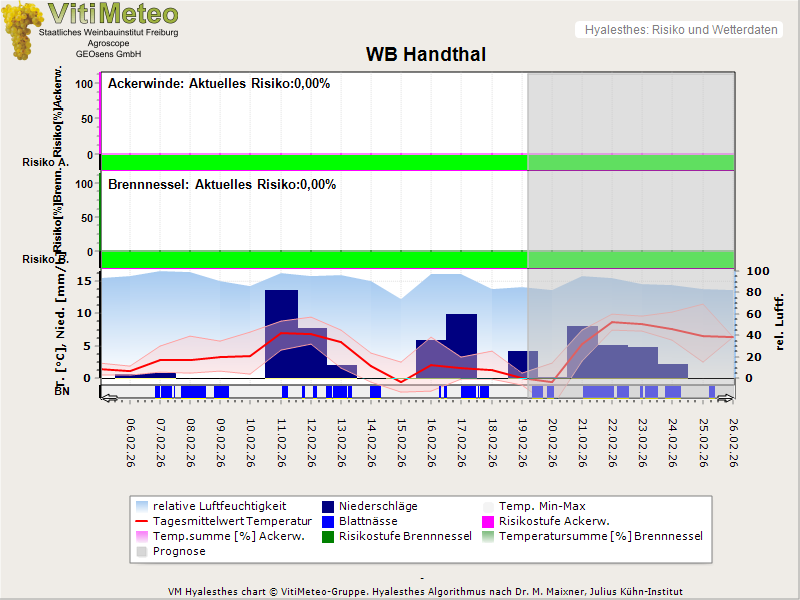Screen dimensions: 800x600
Task: Click the Hyalesthes: Risiko und Wetterdaten label
Action: point(680,30)
